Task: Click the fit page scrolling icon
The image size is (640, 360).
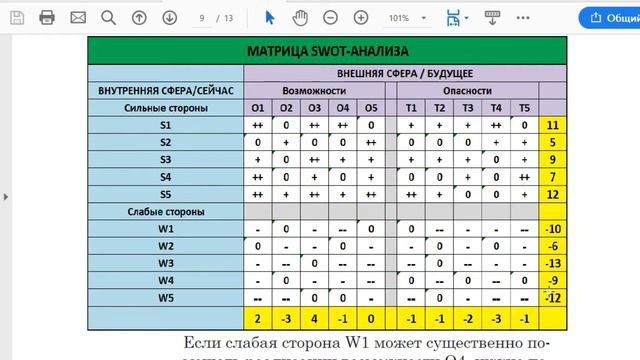Action: pos(453,18)
